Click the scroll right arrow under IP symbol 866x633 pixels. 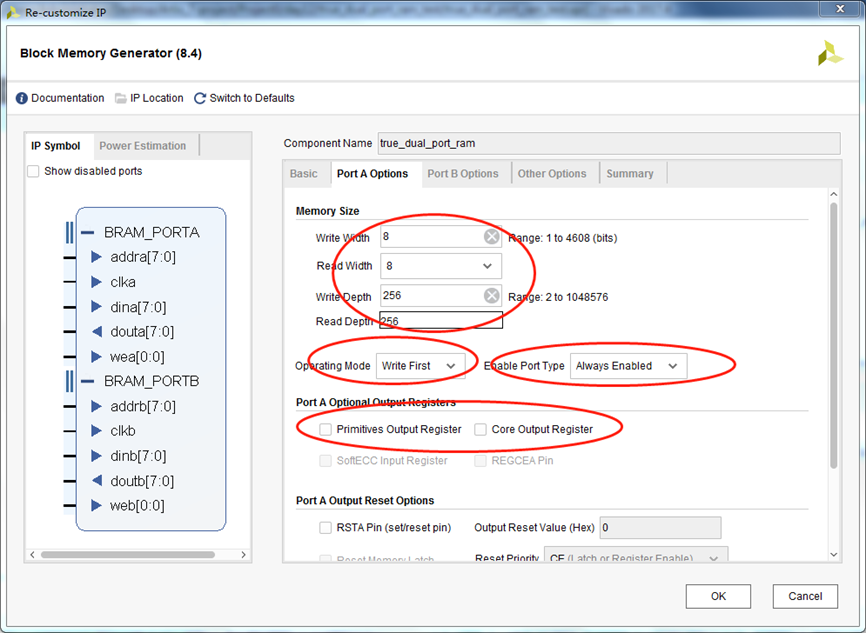point(244,555)
